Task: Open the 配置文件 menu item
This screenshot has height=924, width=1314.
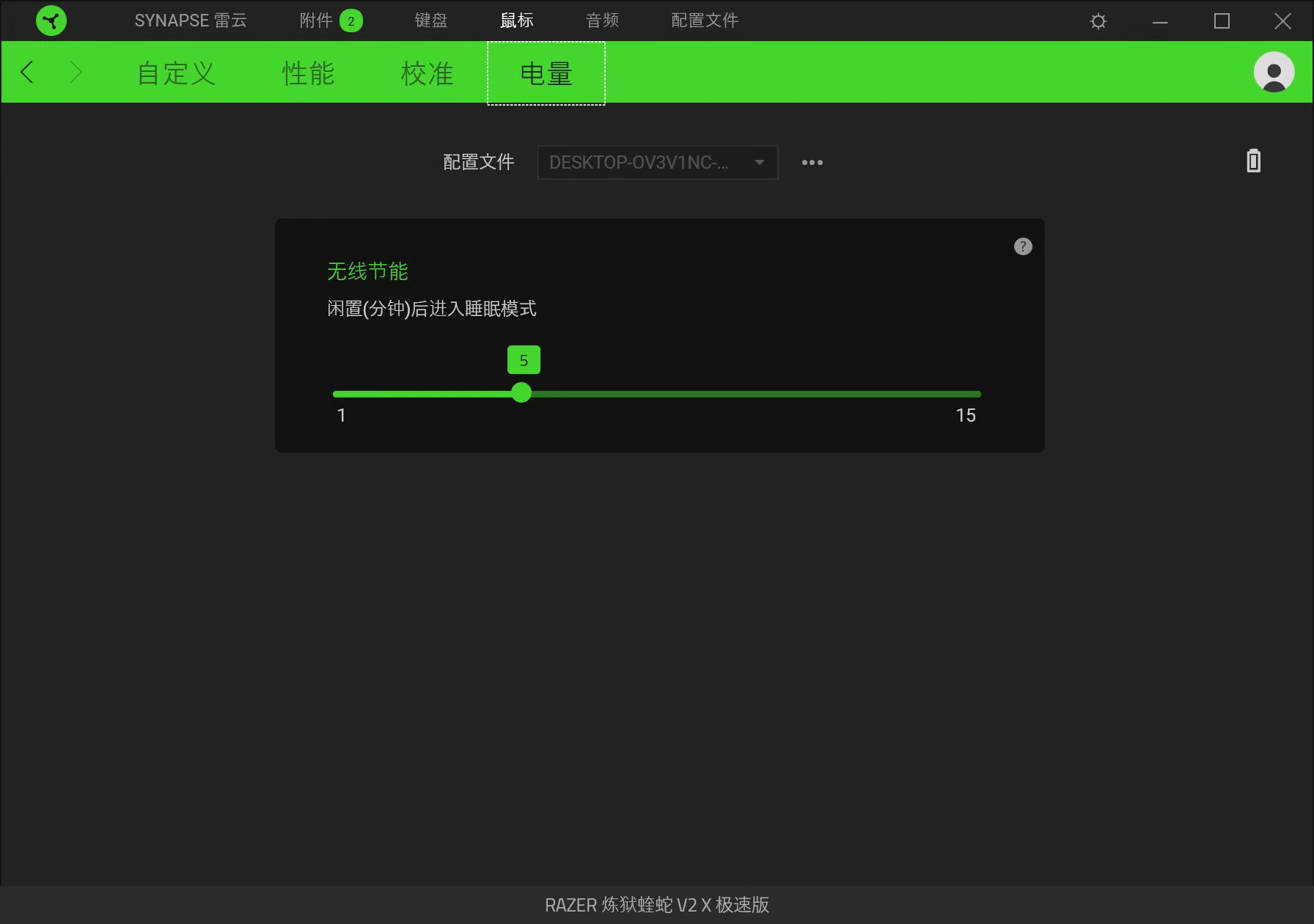Action: (703, 21)
